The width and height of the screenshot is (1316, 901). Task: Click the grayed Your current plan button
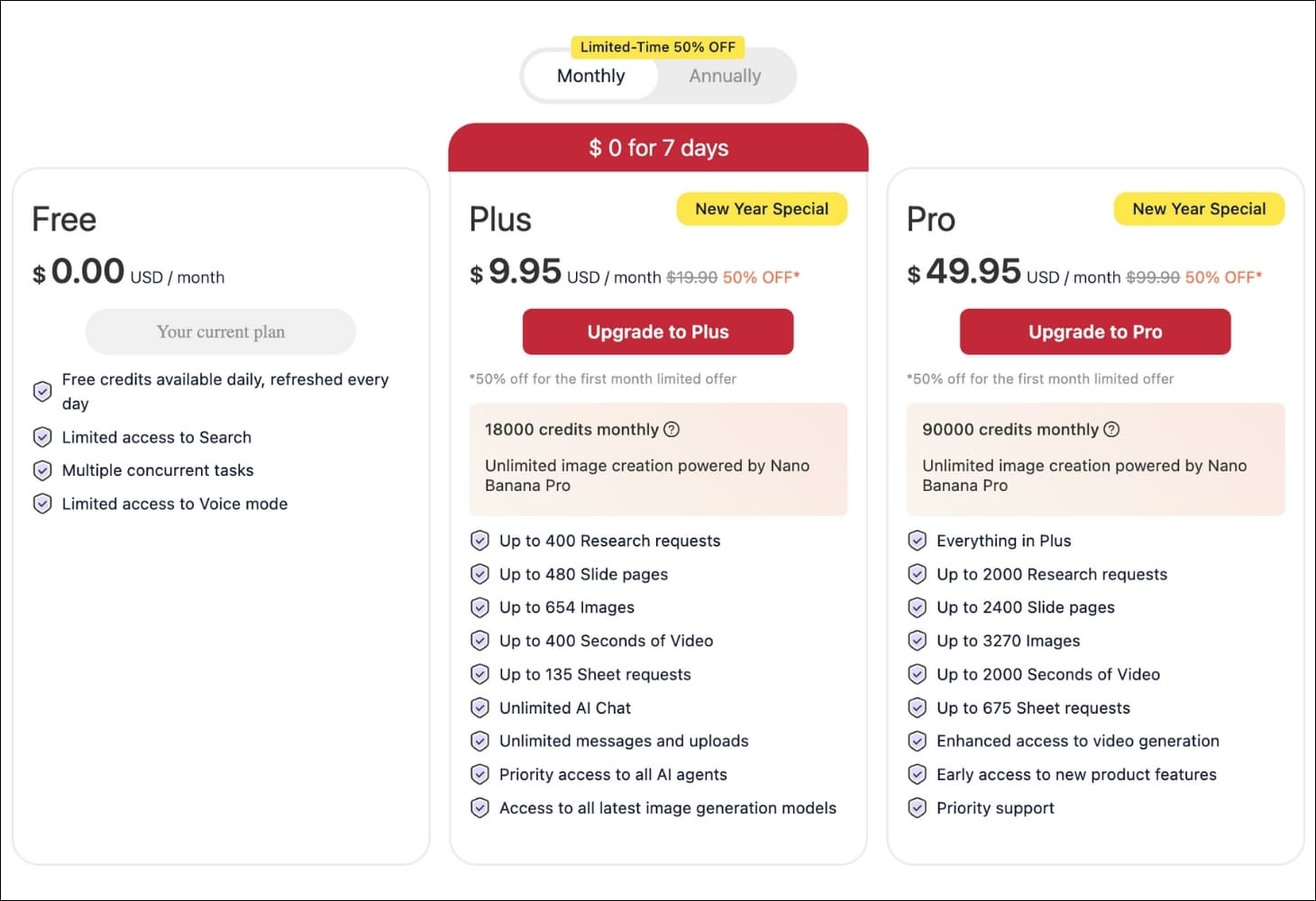pyautogui.click(x=221, y=332)
